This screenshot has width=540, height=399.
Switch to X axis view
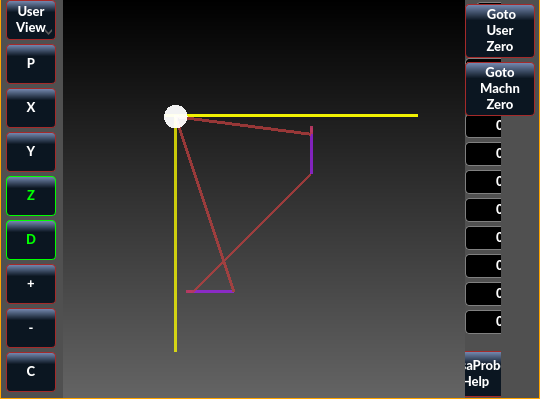(x=31, y=108)
